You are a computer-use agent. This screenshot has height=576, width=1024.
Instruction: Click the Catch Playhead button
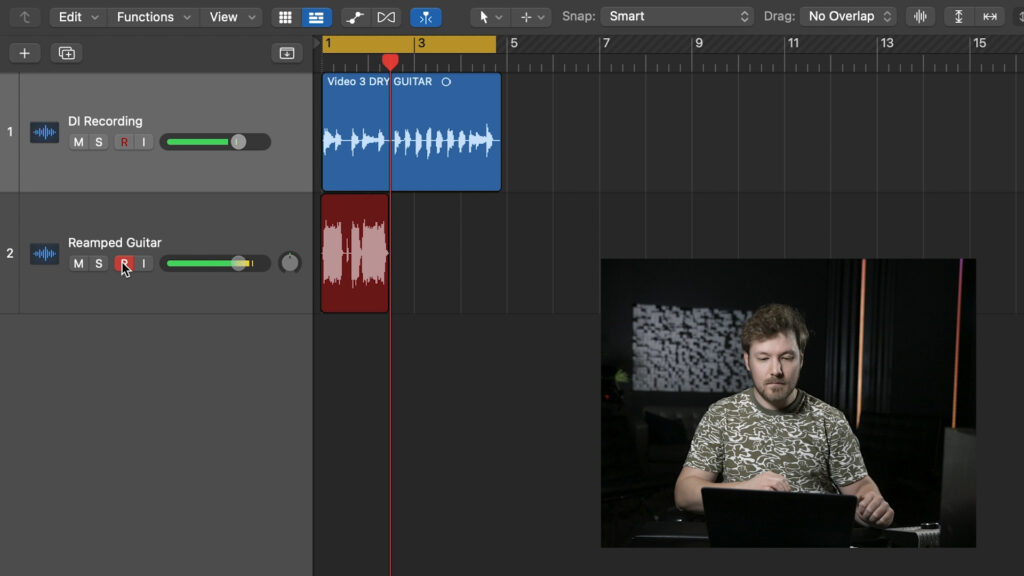(x=426, y=17)
